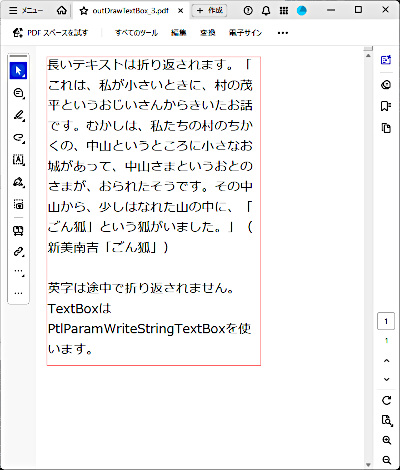400x470 pixels.
Task: Click the current page number box
Action: 386,321
